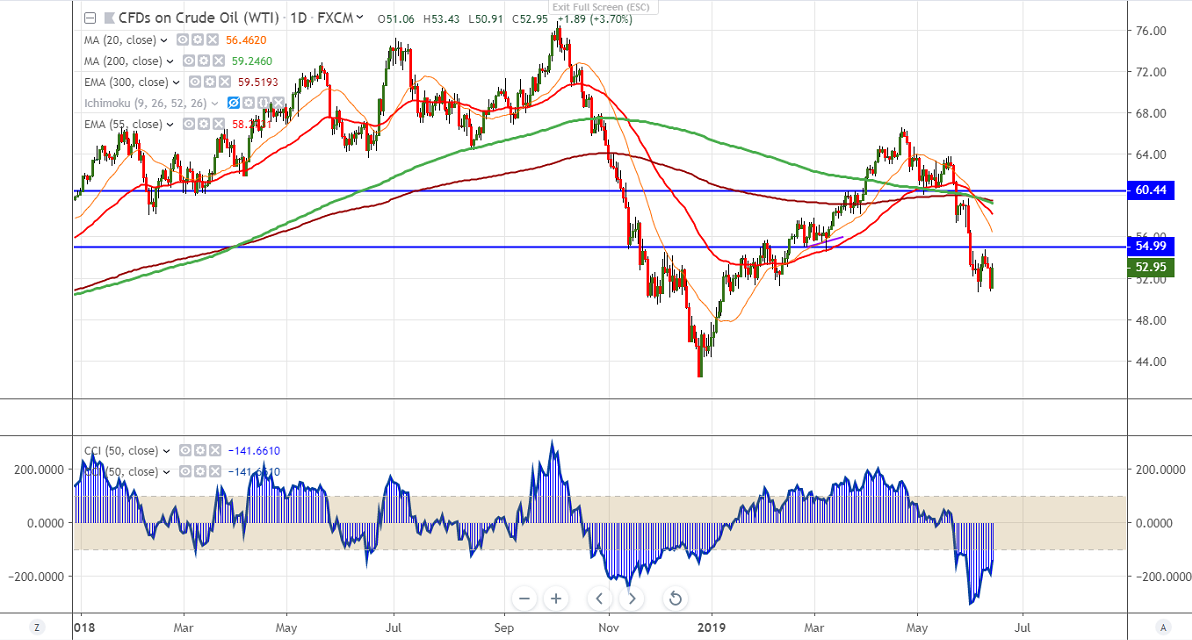This screenshot has width=1192, height=640.
Task: Click the timezone Z button
Action: (36, 628)
